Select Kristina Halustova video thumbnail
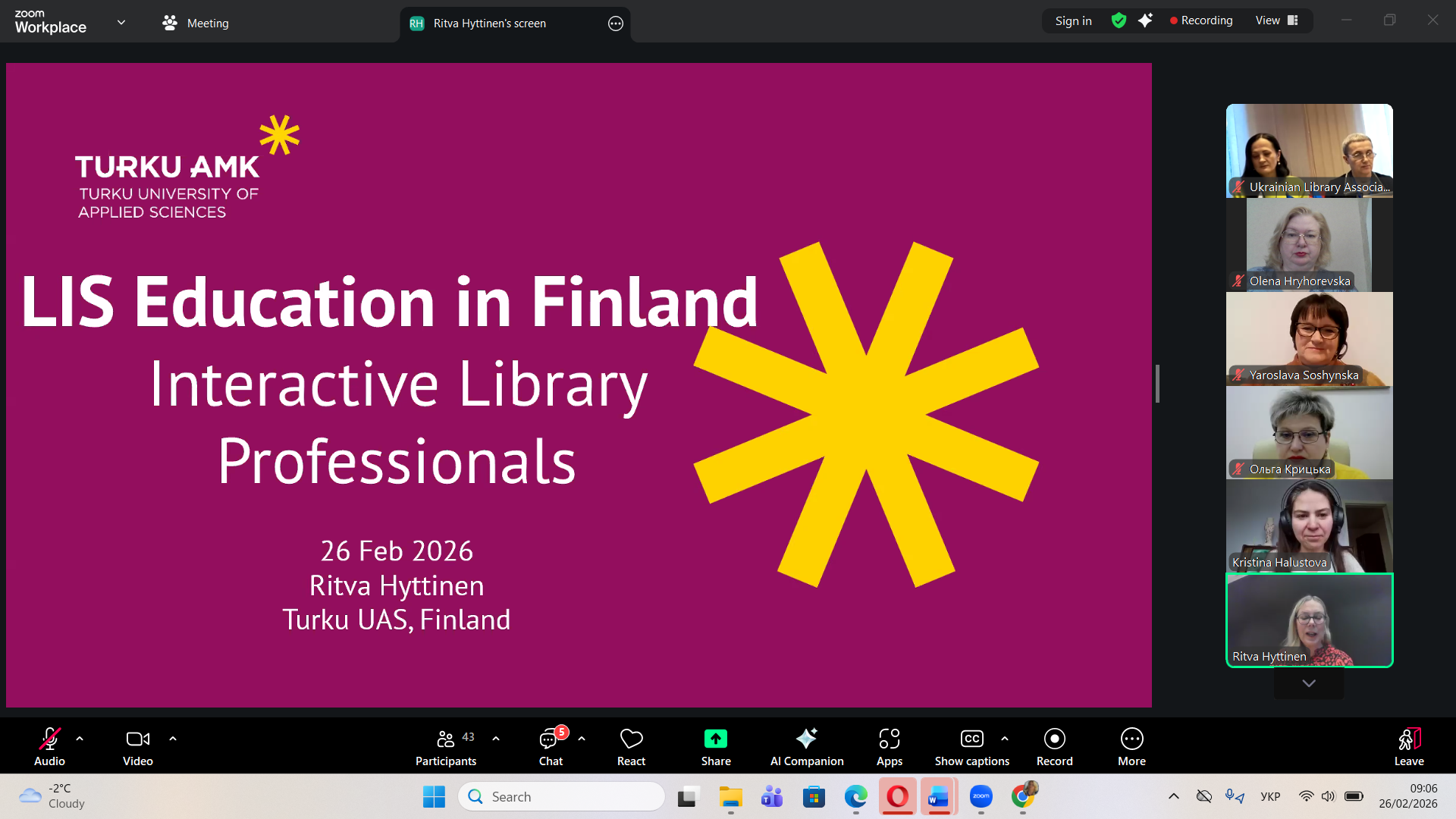 (1309, 526)
